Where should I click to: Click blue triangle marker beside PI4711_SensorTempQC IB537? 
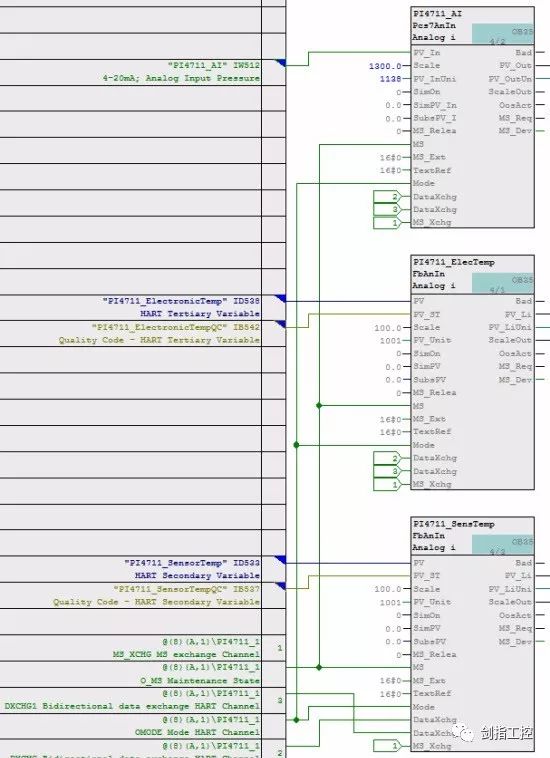coord(281,586)
